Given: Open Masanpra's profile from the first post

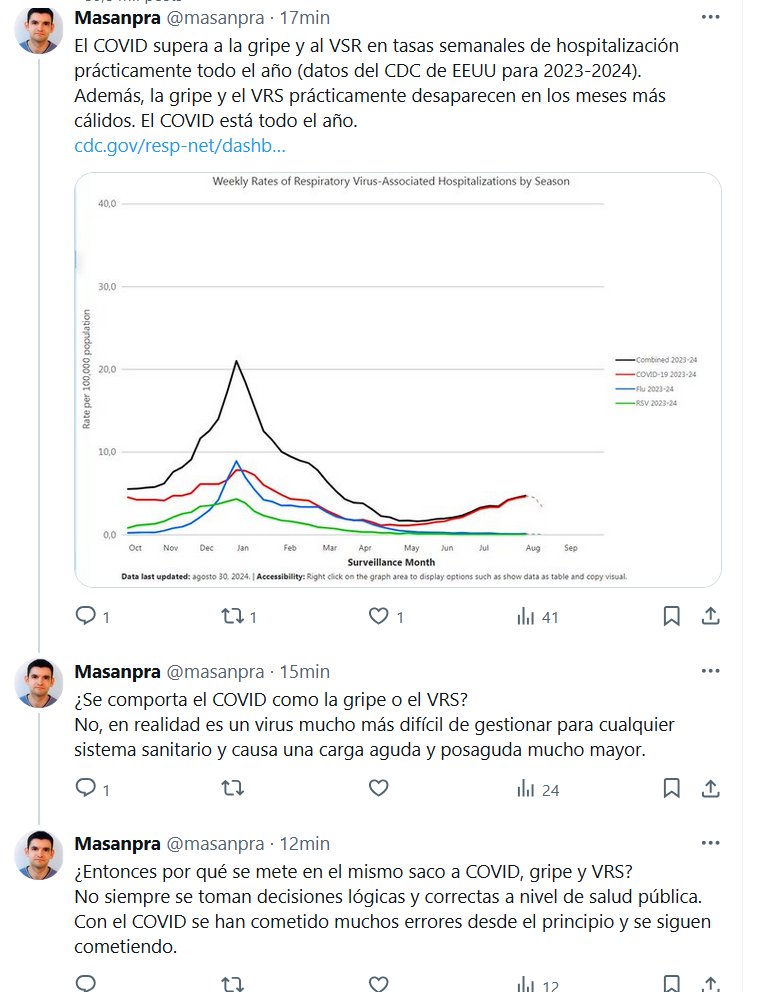Looking at the screenshot, I should (x=40, y=32).
